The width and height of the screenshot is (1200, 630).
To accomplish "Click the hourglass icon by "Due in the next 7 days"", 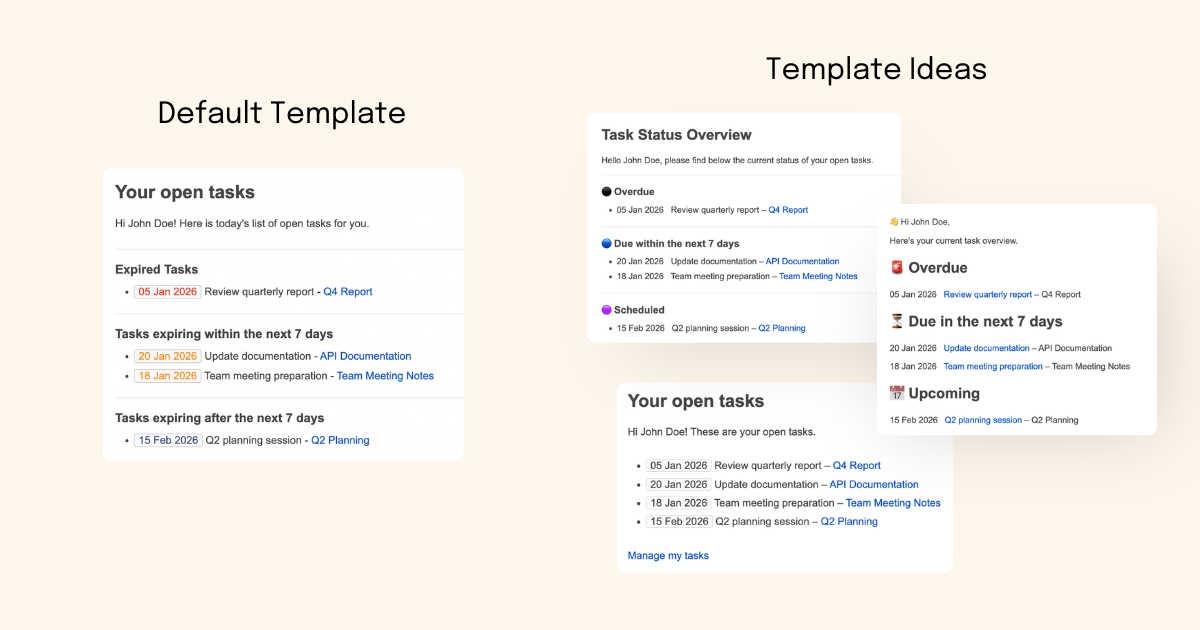I will tap(898, 321).
